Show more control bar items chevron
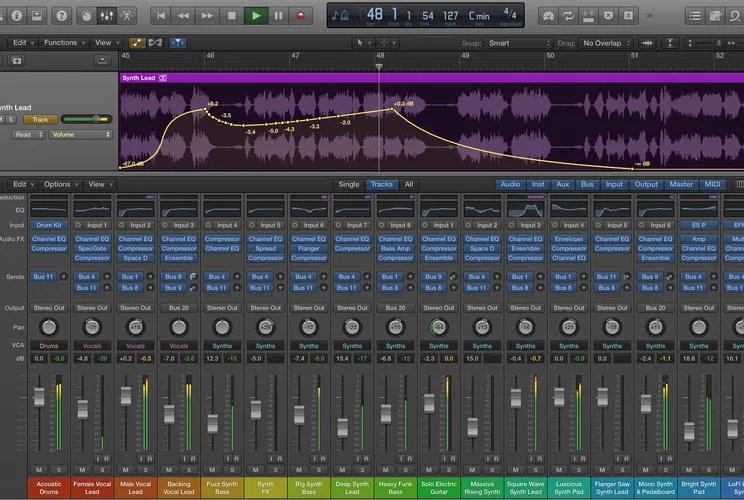This screenshot has width=744, height=500. 650,16
